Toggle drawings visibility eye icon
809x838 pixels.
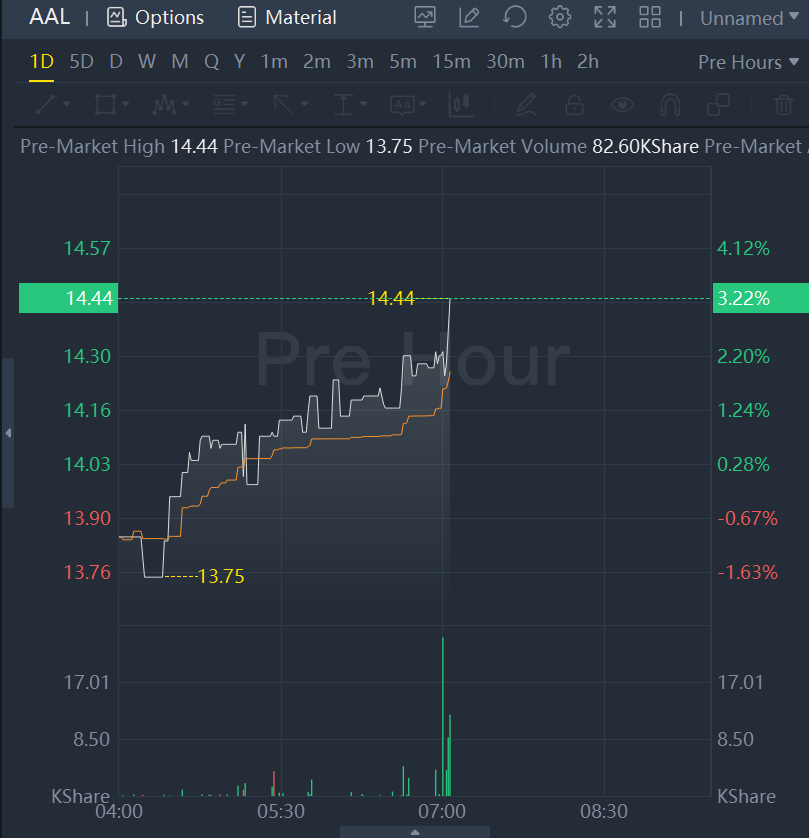623,104
